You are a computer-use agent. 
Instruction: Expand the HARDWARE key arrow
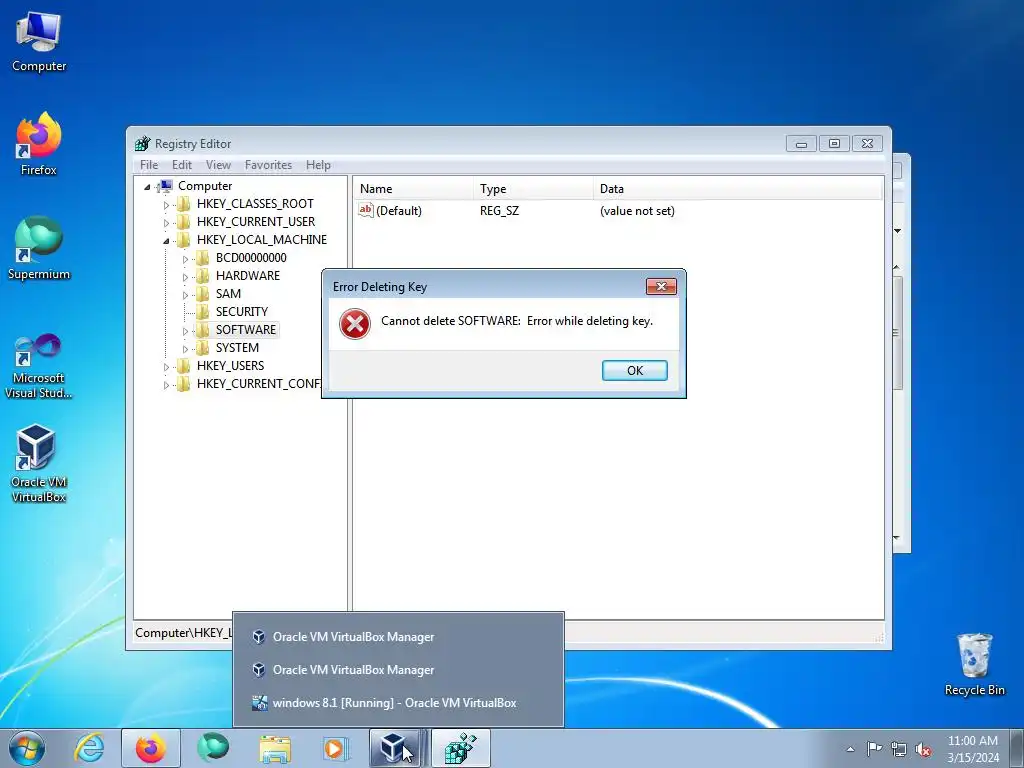(185, 276)
